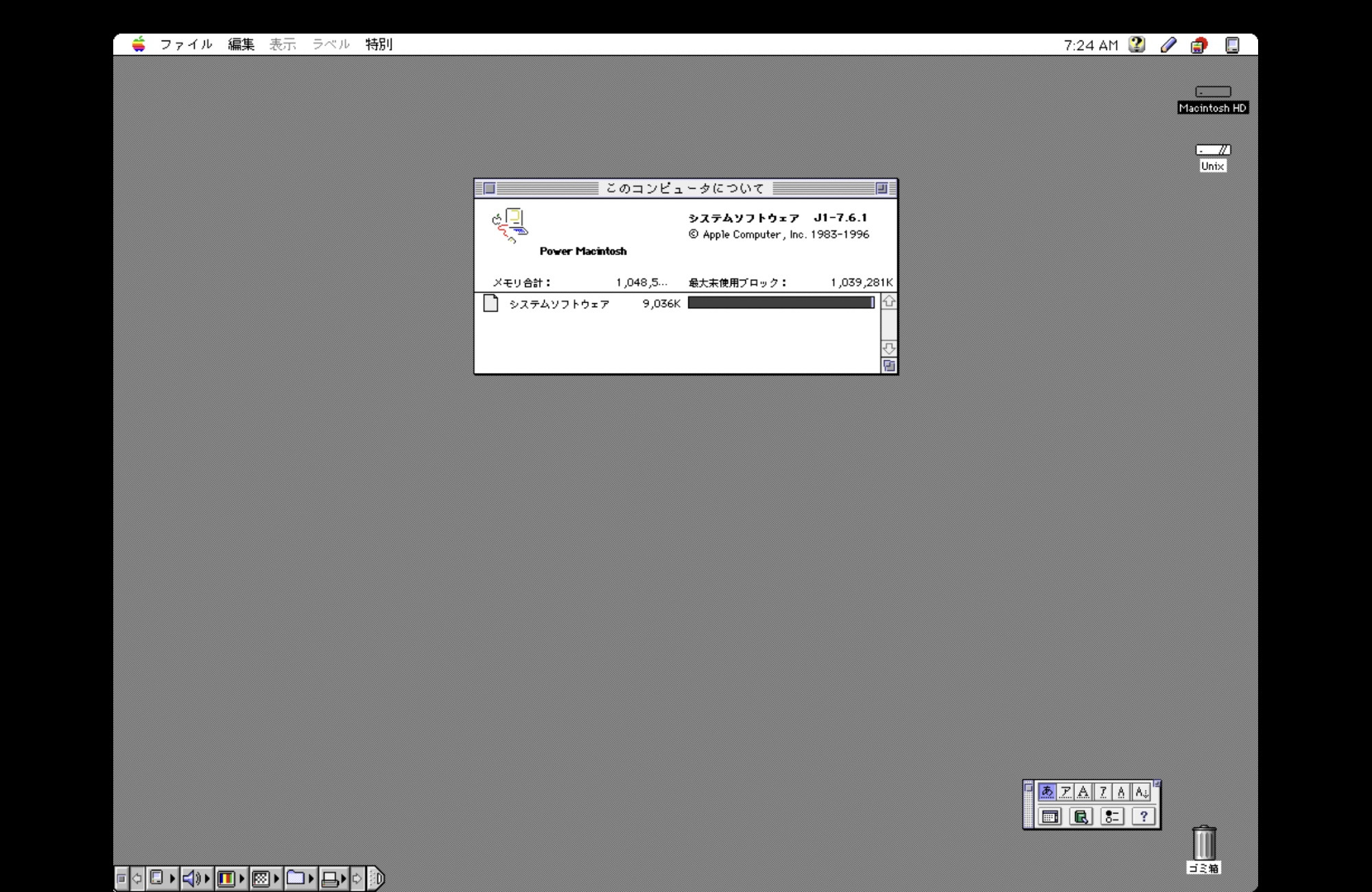The height and width of the screenshot is (892, 1372).
Task: Open the dimmed 表示 menu
Action: [x=282, y=45]
